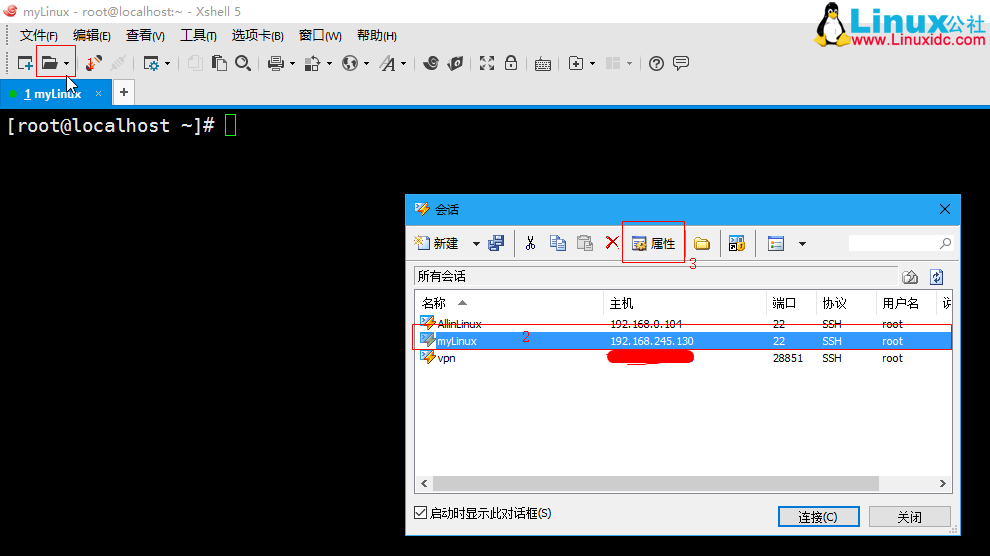Expand the 新建 dropdown arrow in Sessions dialog
Image resolution: width=990 pixels, height=556 pixels.
476,244
